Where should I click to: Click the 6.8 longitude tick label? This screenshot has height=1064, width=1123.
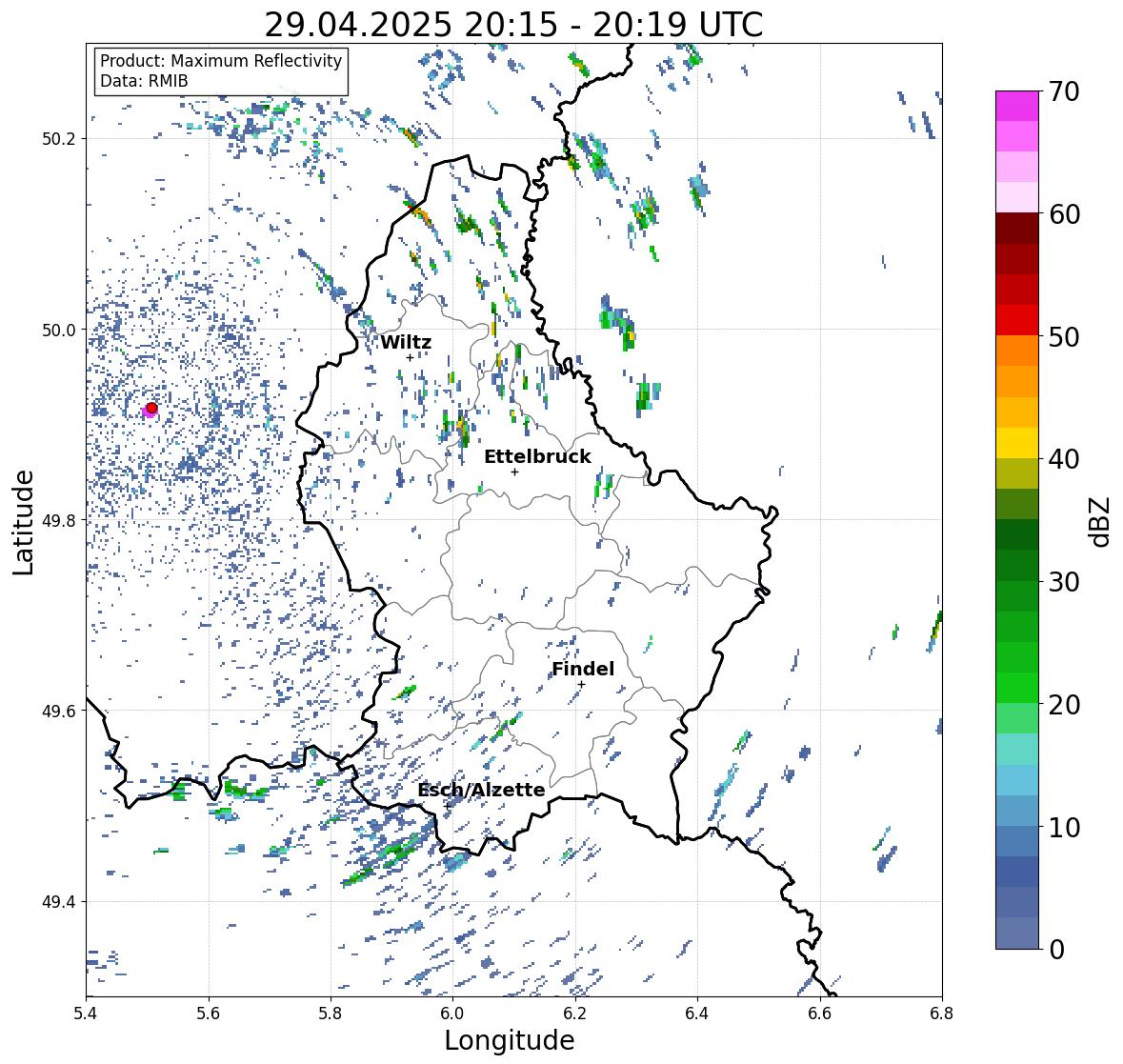942,1014
